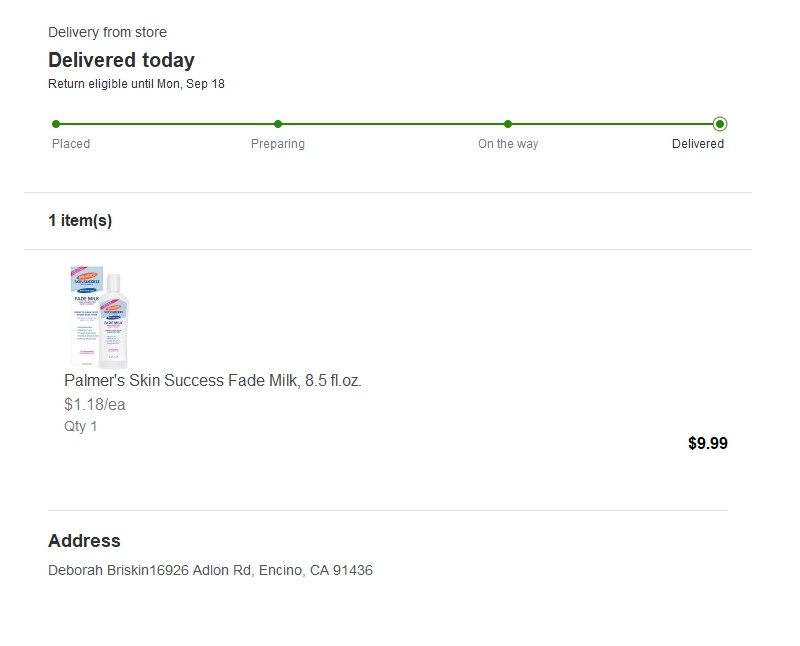Click the $1.18/ea unit price text

(x=94, y=405)
